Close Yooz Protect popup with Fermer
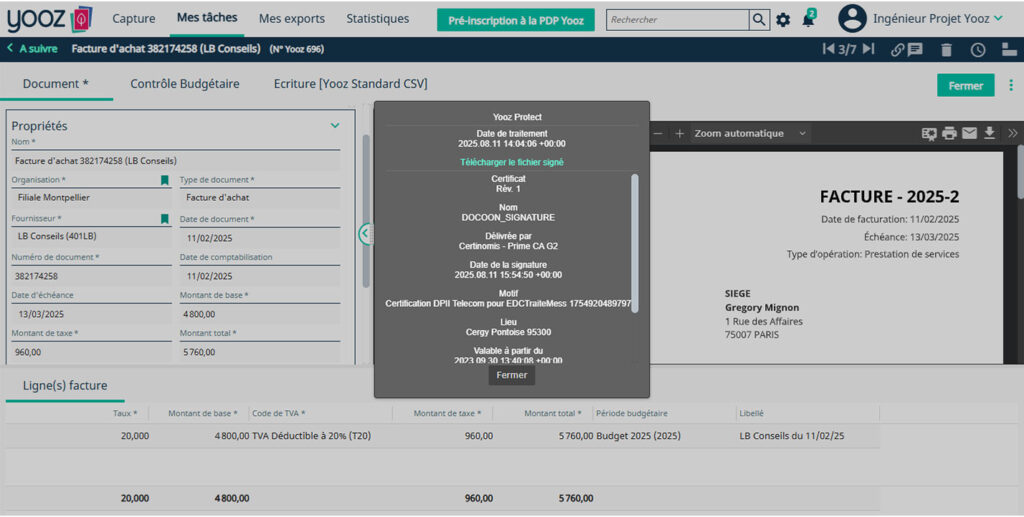 511,375
